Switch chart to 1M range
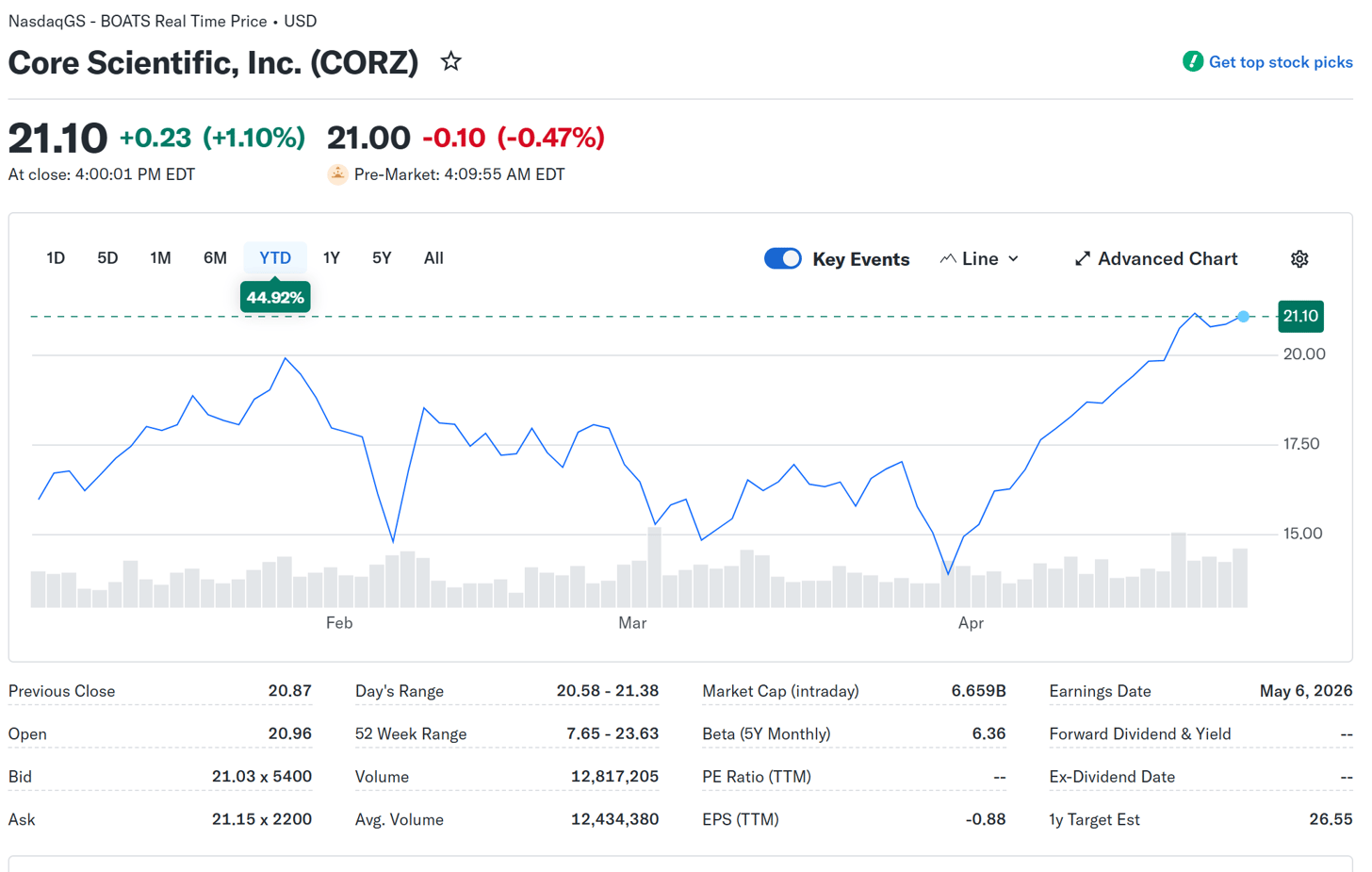 coord(160,258)
